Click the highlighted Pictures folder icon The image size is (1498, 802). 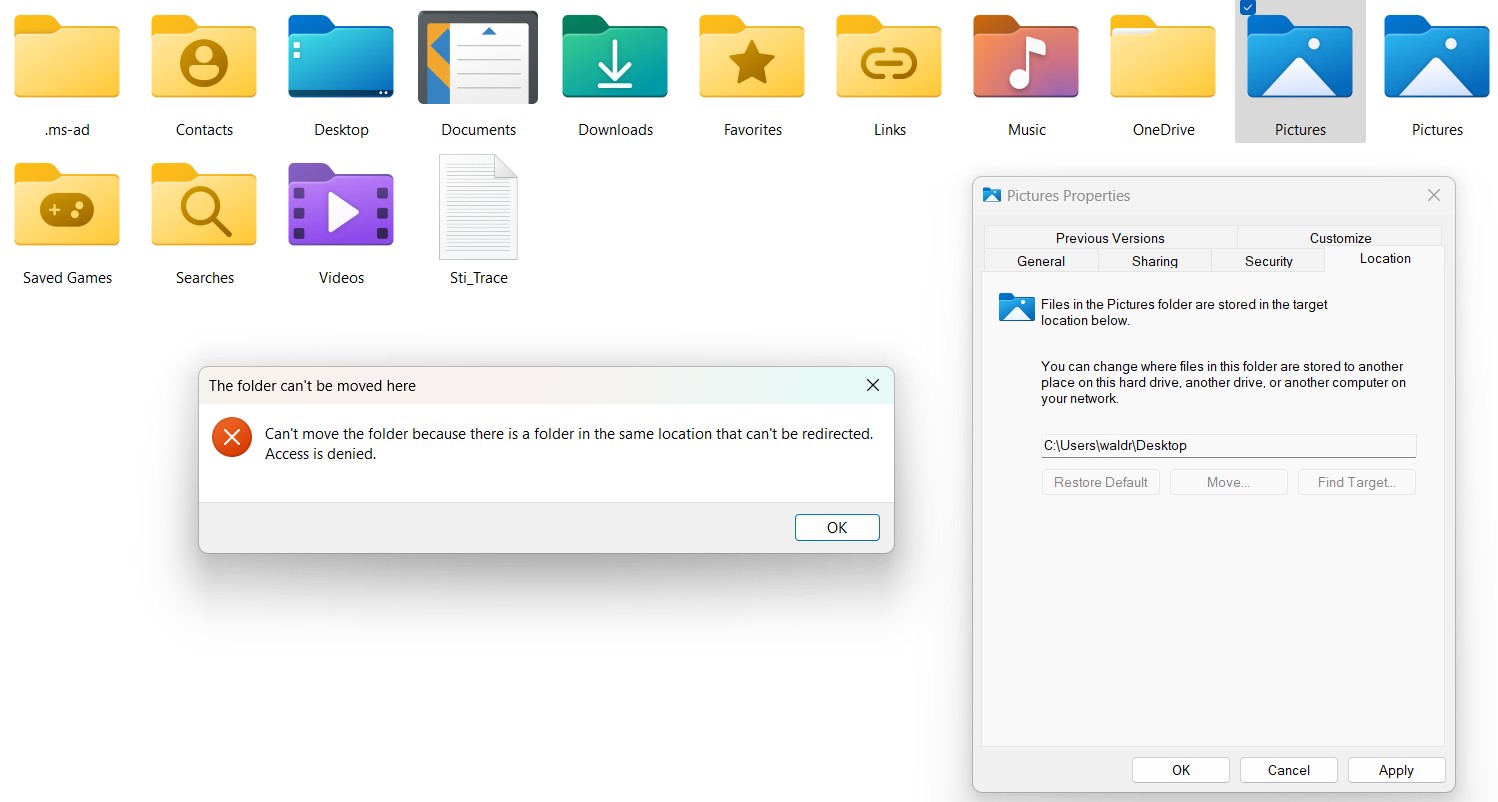click(1300, 57)
